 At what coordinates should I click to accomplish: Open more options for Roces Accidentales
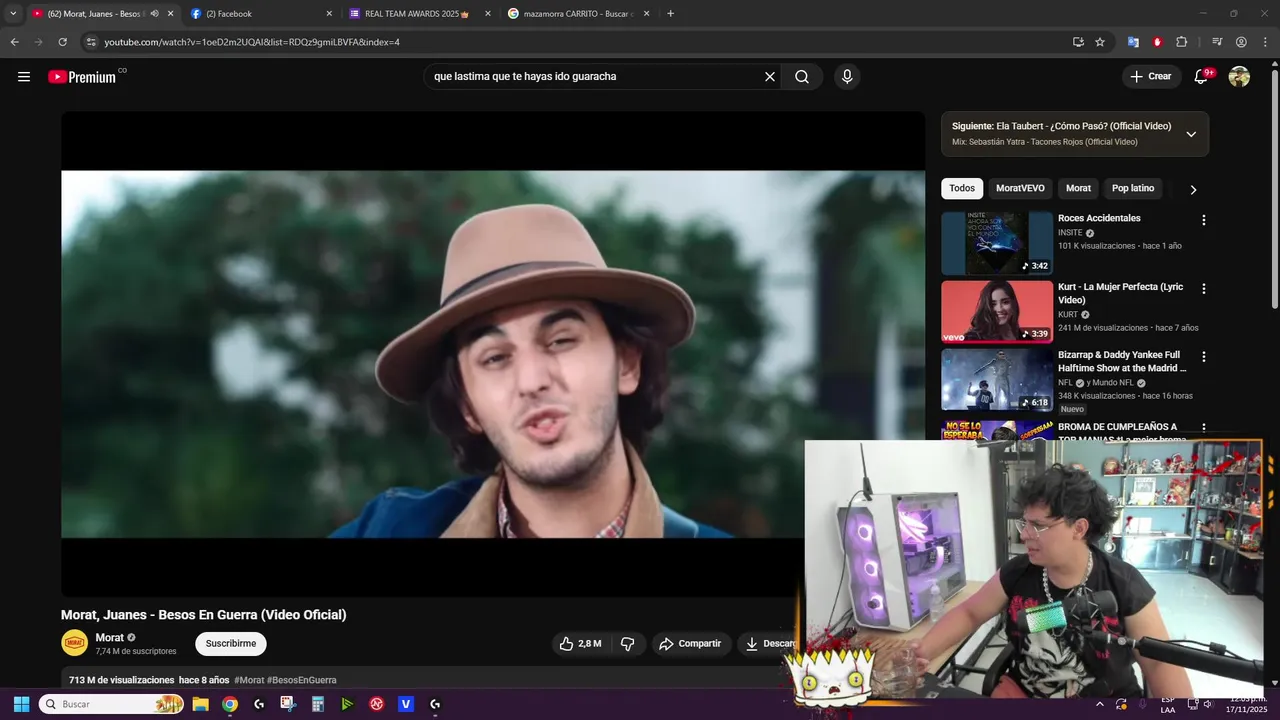(x=1204, y=220)
